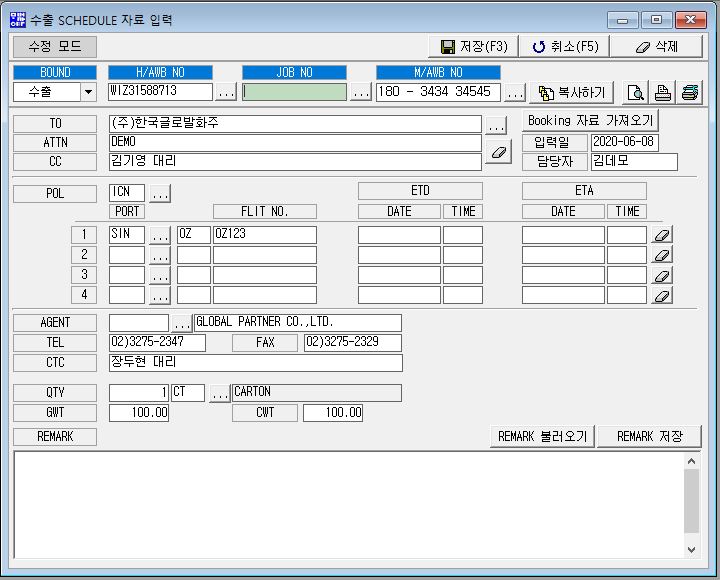Click REMARK 저장 button

(650, 436)
